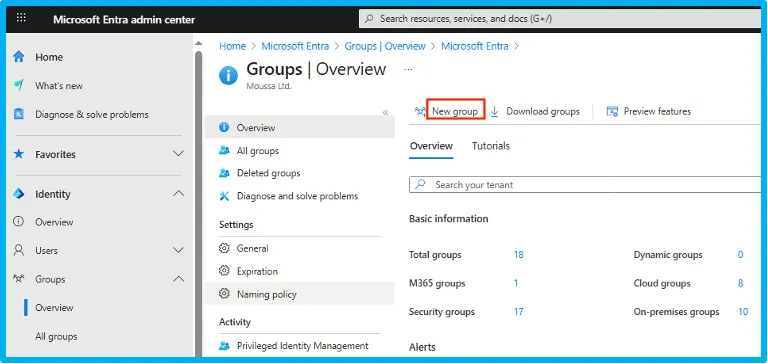Click the Preview features icon
Screen dimensions: 768x364
[x=612, y=112]
